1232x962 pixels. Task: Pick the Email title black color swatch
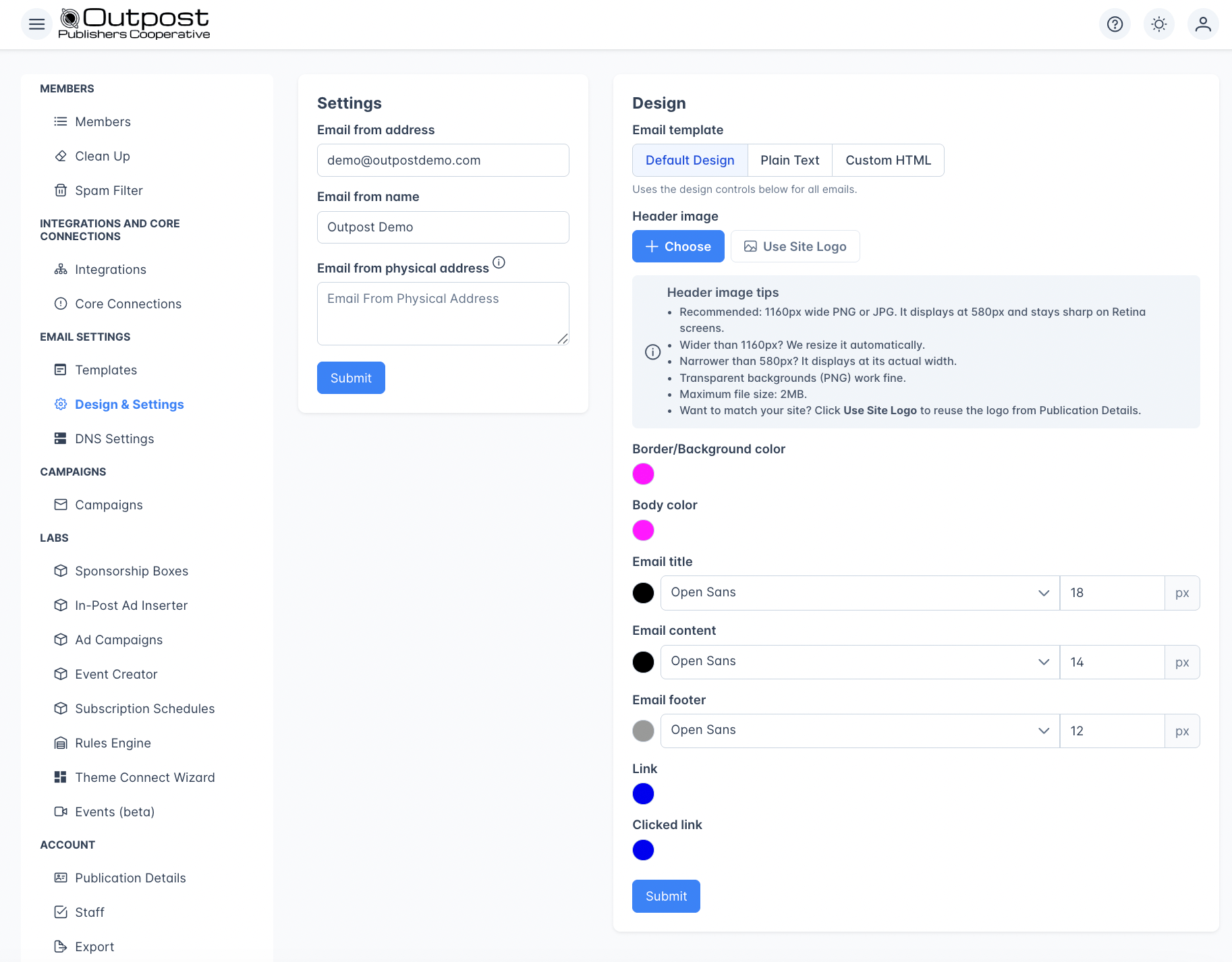coord(643,593)
